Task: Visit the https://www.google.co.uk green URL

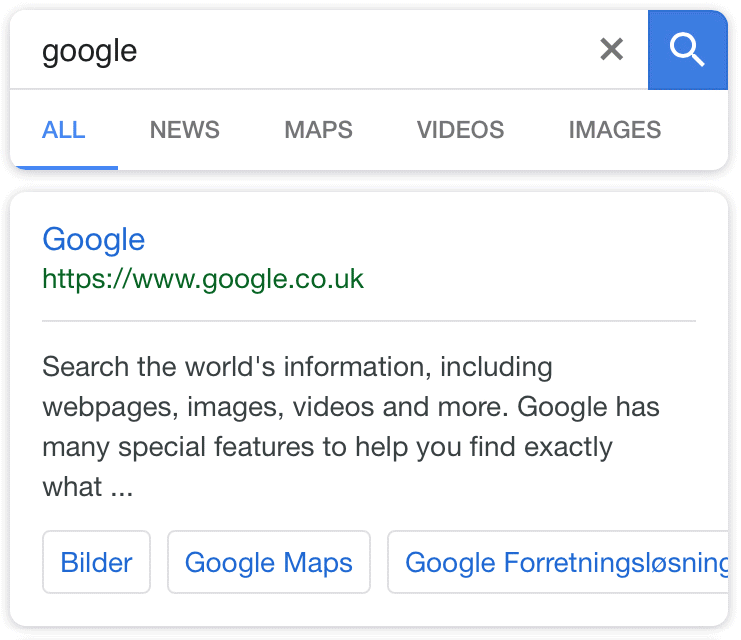Action: click(x=203, y=278)
